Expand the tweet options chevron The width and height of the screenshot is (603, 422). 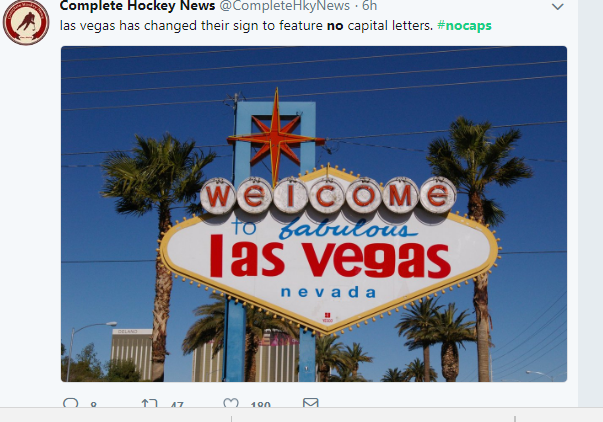pos(558,7)
